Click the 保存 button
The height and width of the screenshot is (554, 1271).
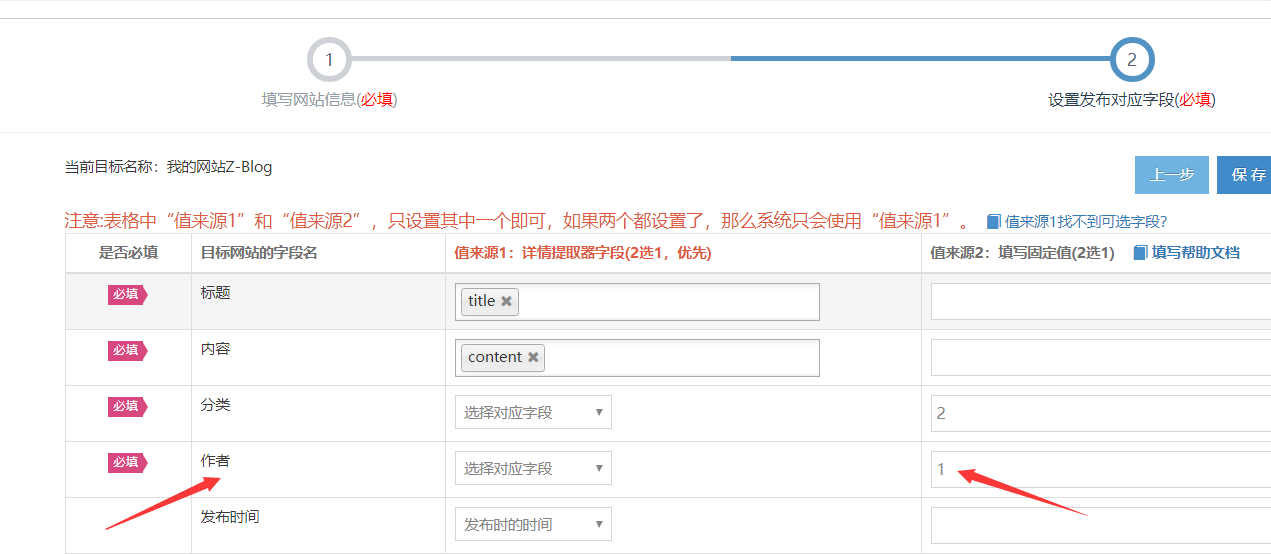pyautogui.click(x=1244, y=175)
